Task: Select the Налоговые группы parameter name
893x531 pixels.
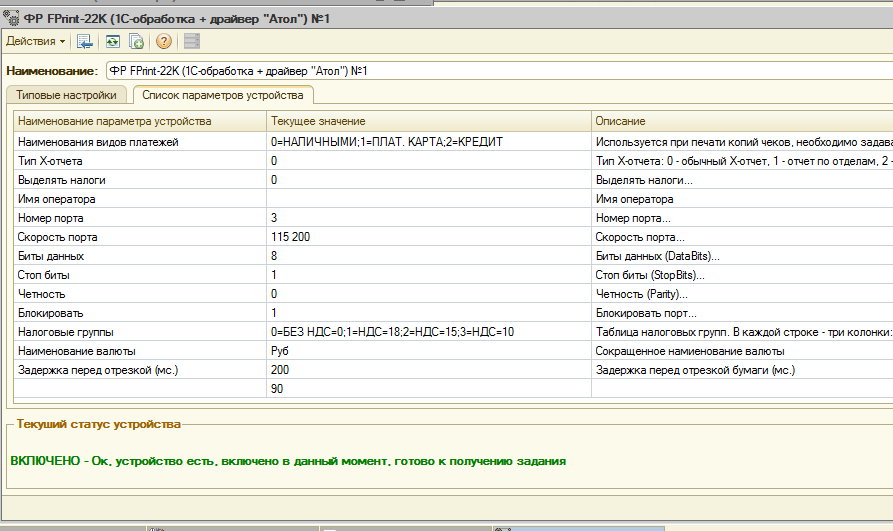Action: pyautogui.click(x=65, y=332)
